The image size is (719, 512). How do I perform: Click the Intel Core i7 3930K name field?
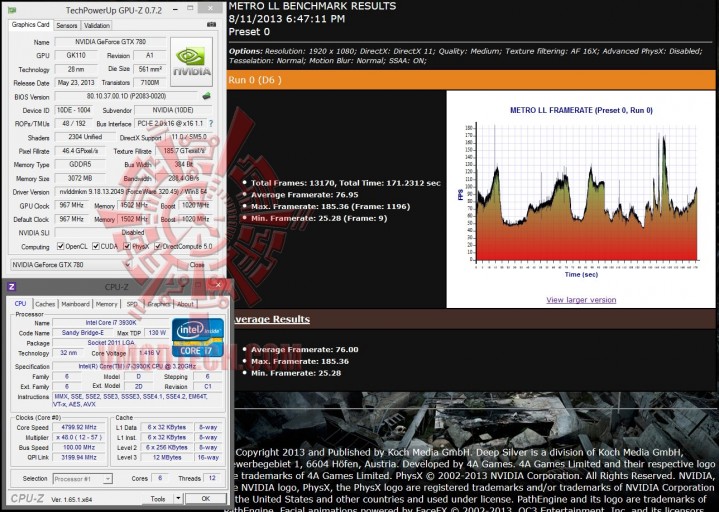[x=111, y=323]
